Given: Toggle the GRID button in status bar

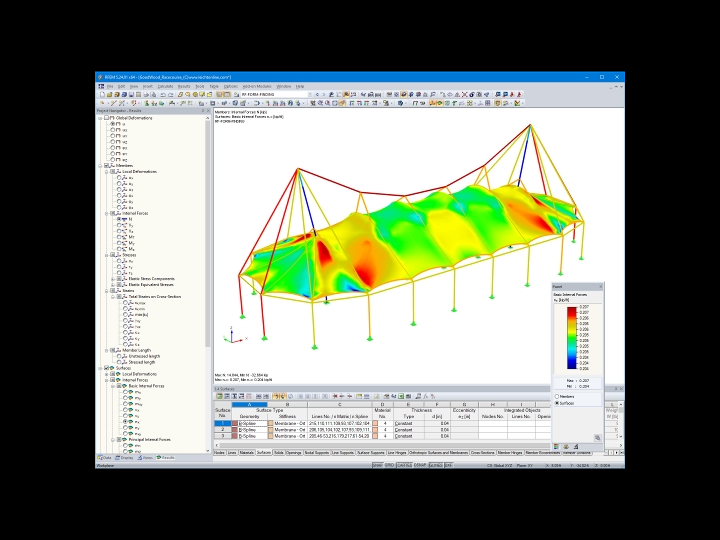Looking at the screenshot, I should [x=389, y=466].
